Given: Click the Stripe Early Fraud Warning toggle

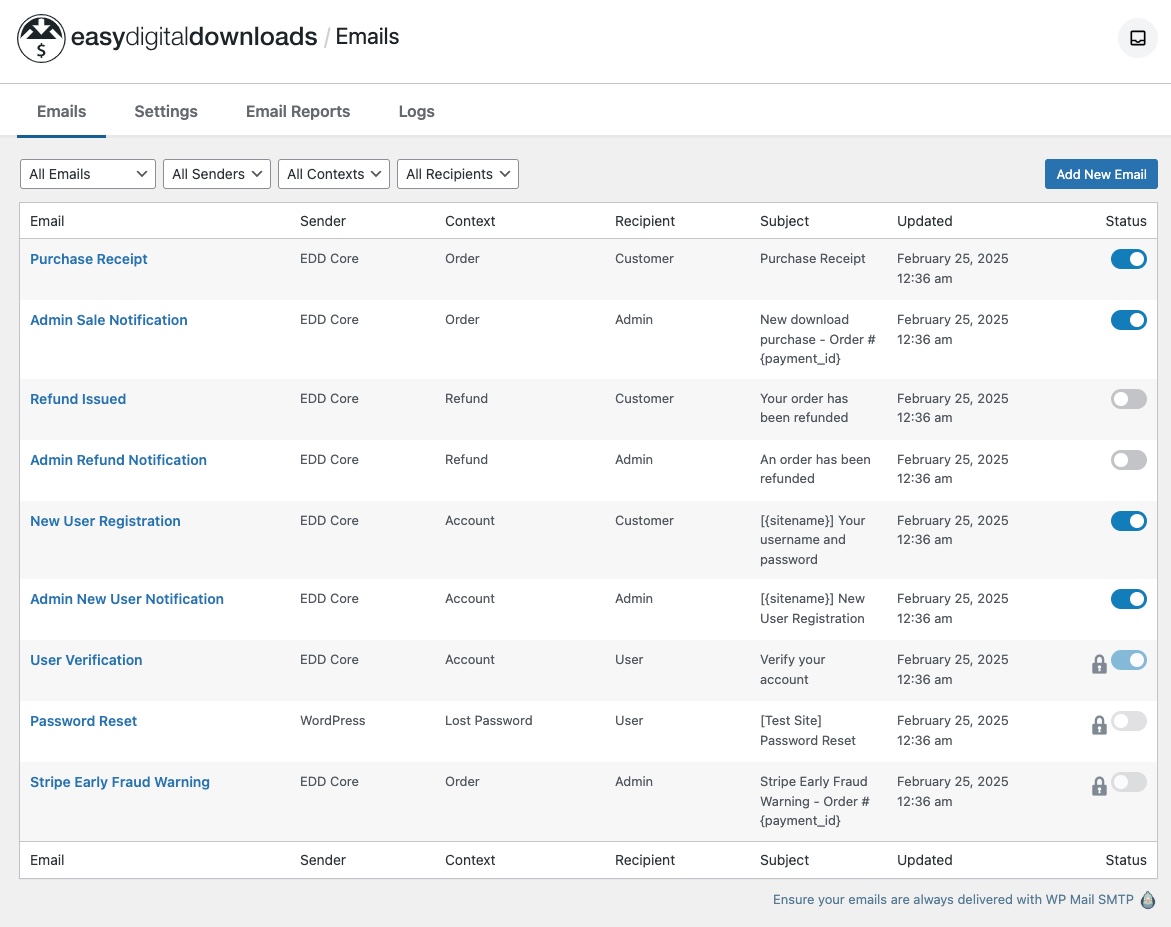Looking at the screenshot, I should point(1128,782).
